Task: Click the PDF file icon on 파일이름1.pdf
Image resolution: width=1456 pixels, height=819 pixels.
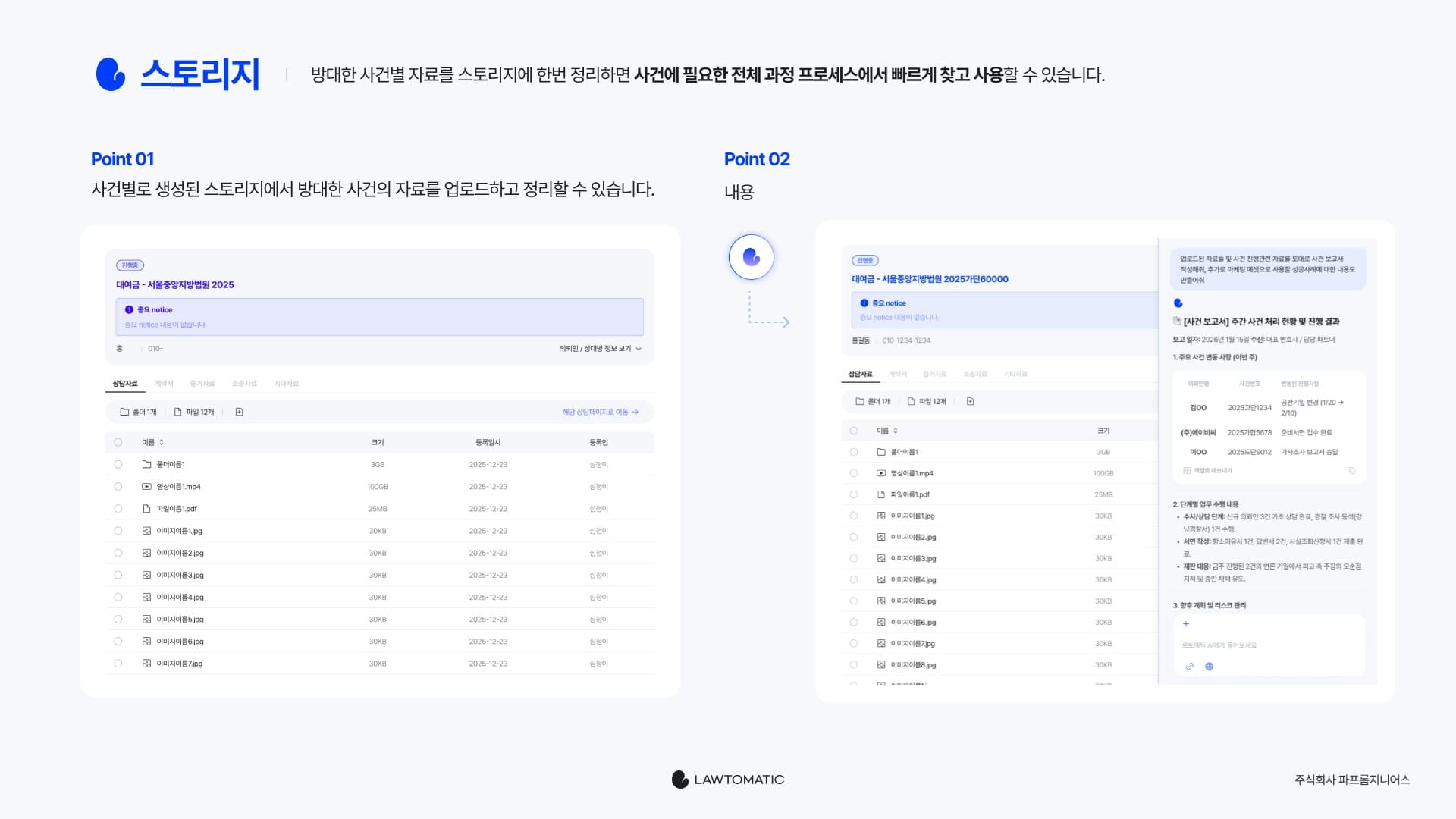Action: (145, 508)
